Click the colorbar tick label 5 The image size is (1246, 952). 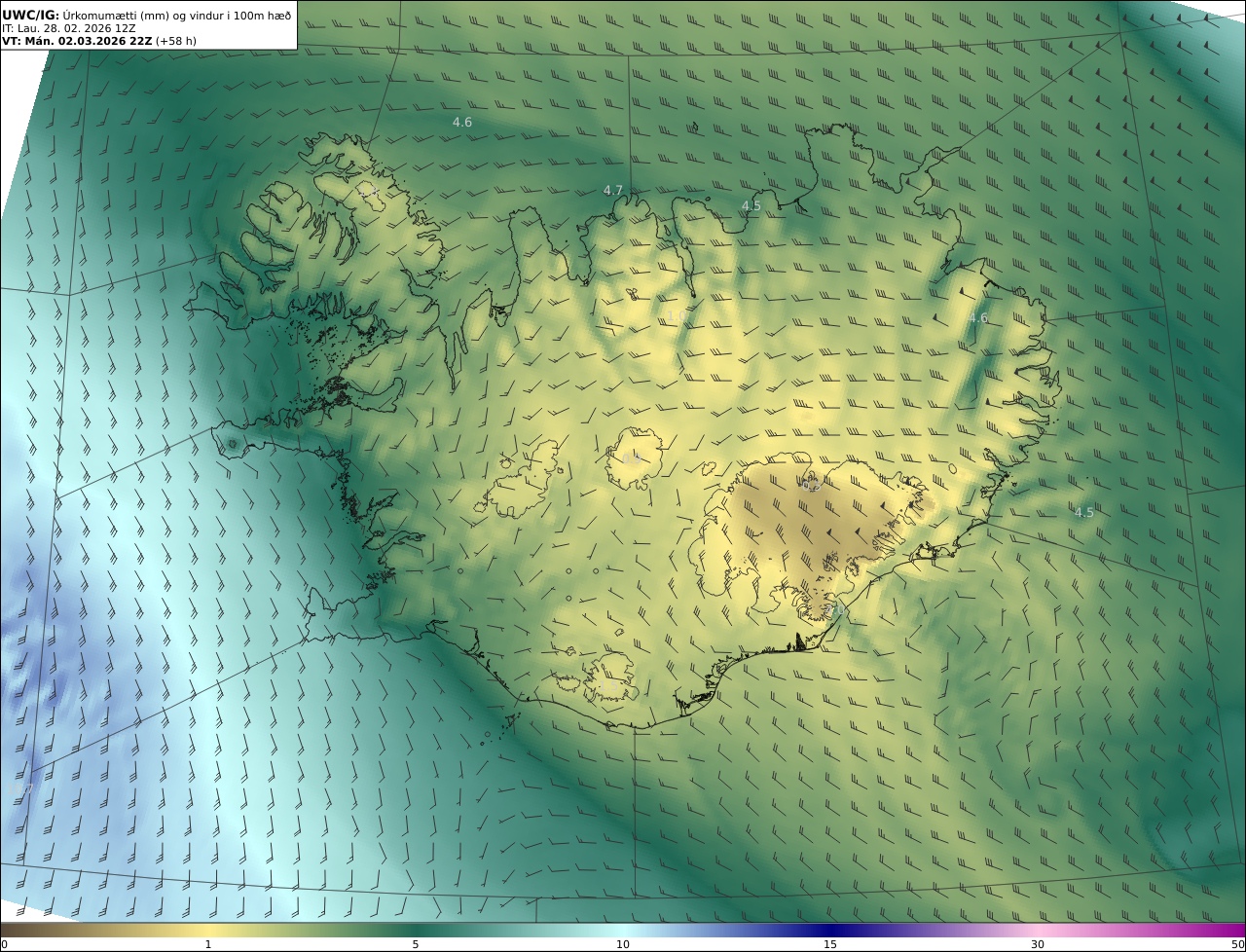pos(416,944)
